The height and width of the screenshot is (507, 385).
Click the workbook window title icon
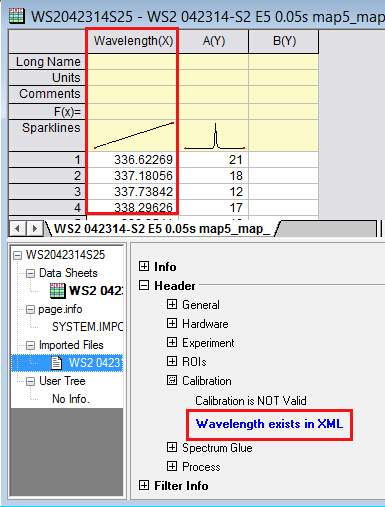pyautogui.click(x=17, y=15)
